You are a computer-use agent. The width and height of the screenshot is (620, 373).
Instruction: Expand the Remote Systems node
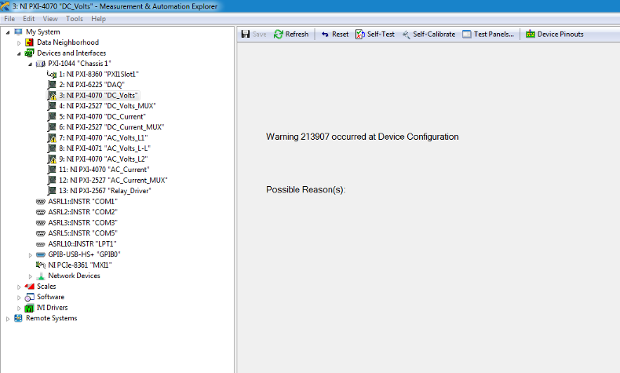pyautogui.click(x=8, y=319)
